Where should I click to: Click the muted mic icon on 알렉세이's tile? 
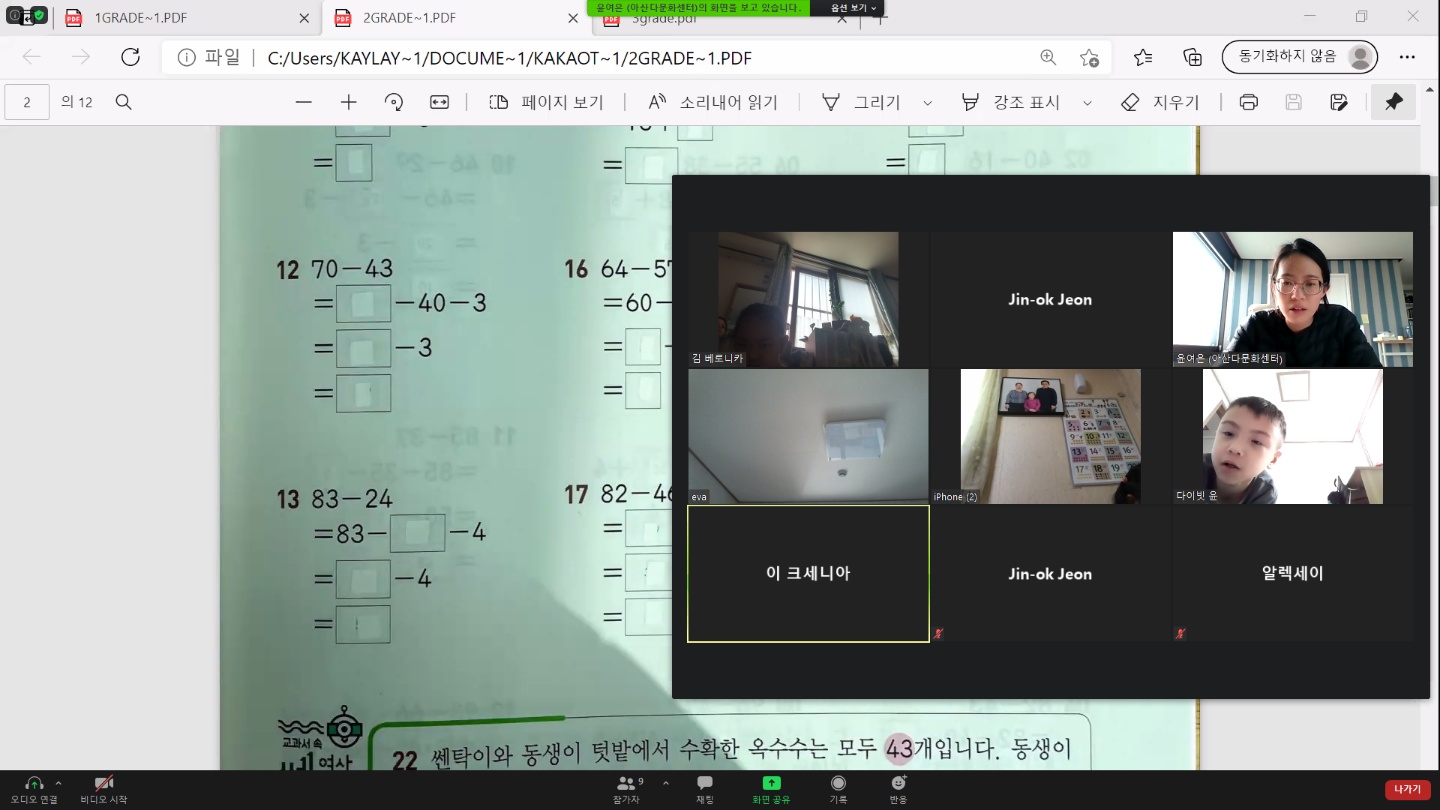tap(1181, 633)
